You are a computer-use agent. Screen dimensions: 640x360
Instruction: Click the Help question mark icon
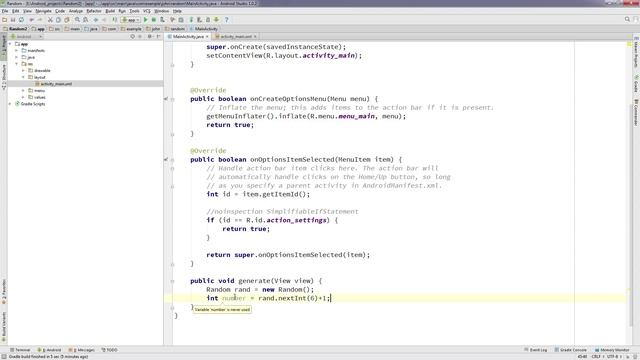(x=227, y=20)
